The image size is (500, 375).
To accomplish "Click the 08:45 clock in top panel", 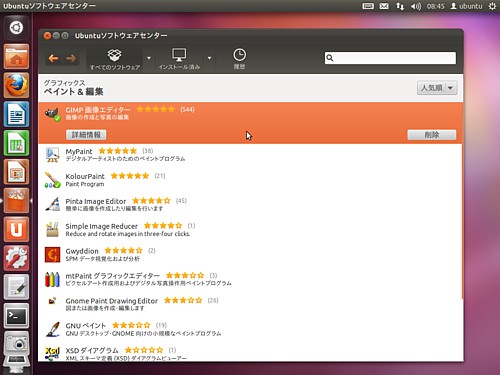I will [435, 6].
